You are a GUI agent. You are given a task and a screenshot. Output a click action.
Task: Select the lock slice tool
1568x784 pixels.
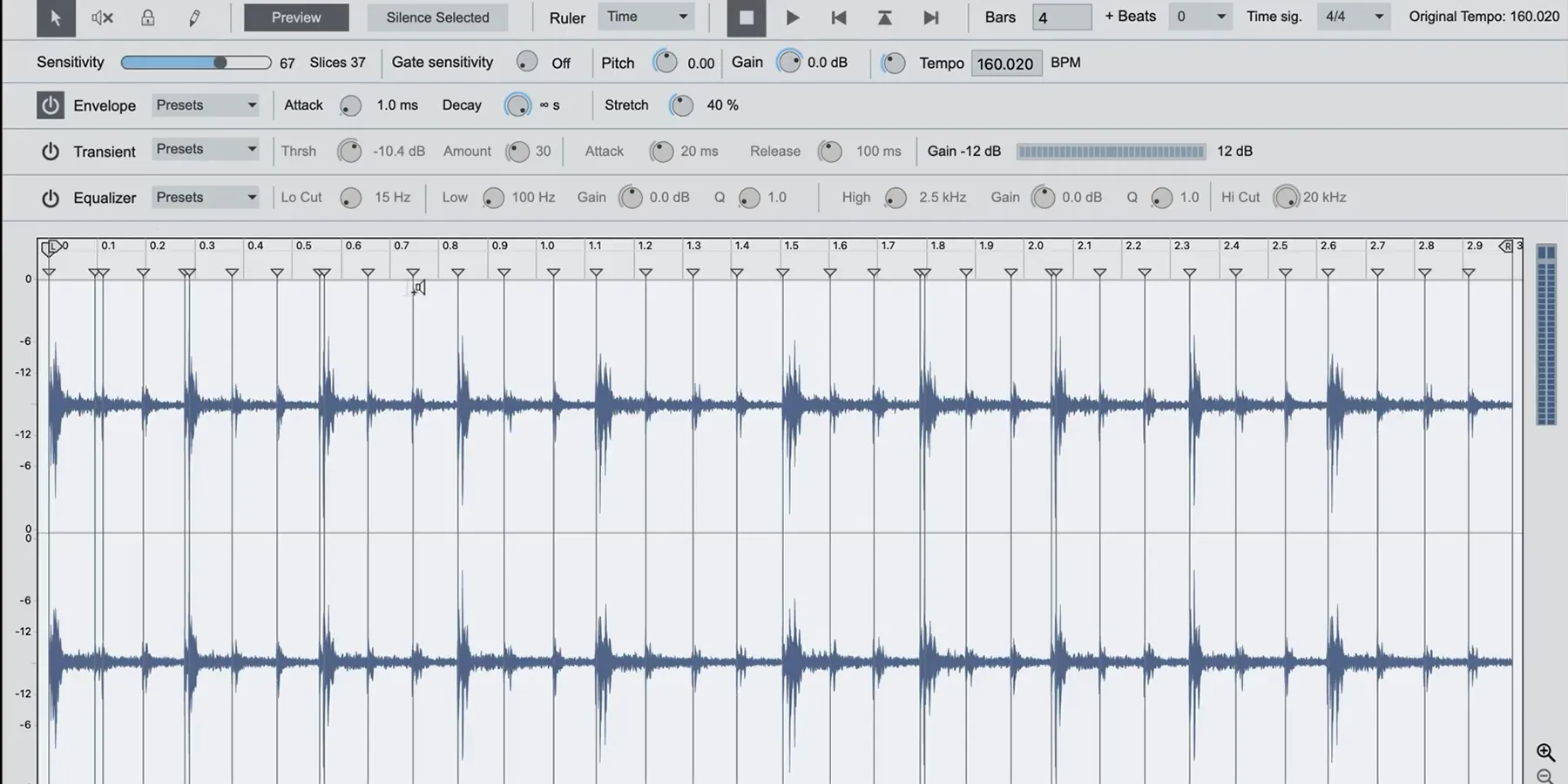148,17
